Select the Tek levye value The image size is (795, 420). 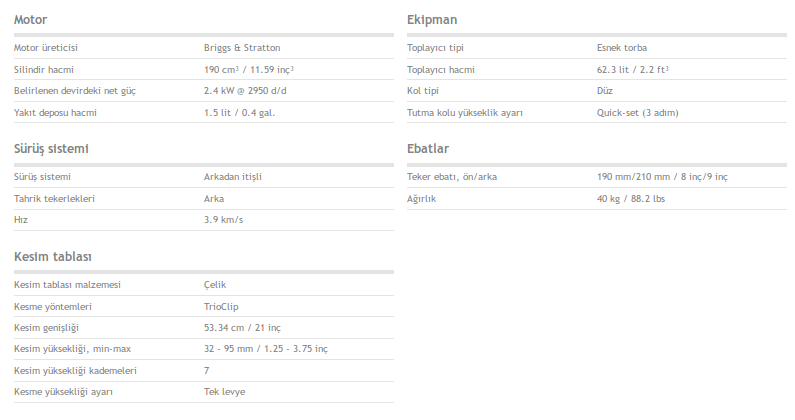point(224,392)
